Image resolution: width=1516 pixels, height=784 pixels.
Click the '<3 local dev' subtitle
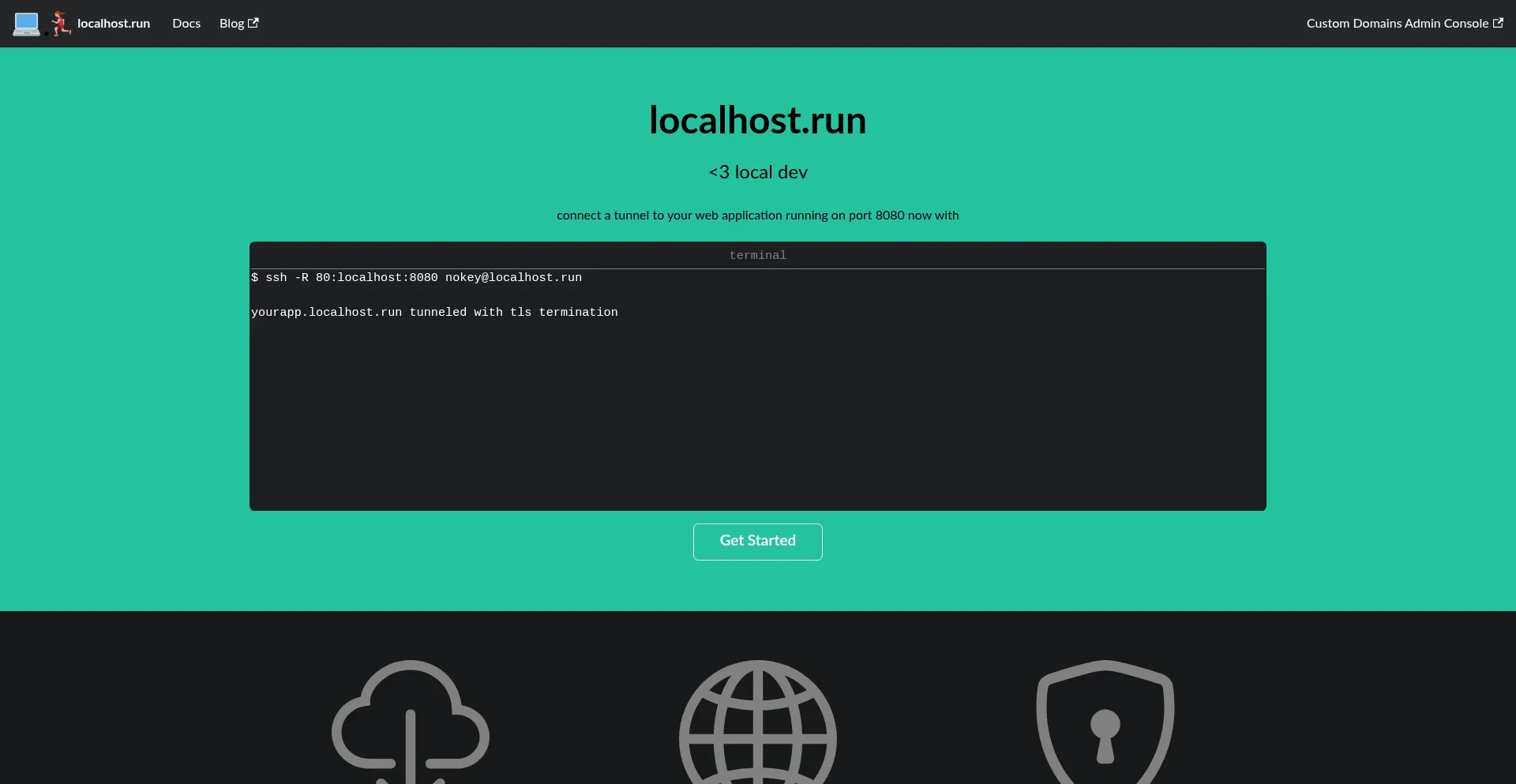pyautogui.click(x=758, y=172)
